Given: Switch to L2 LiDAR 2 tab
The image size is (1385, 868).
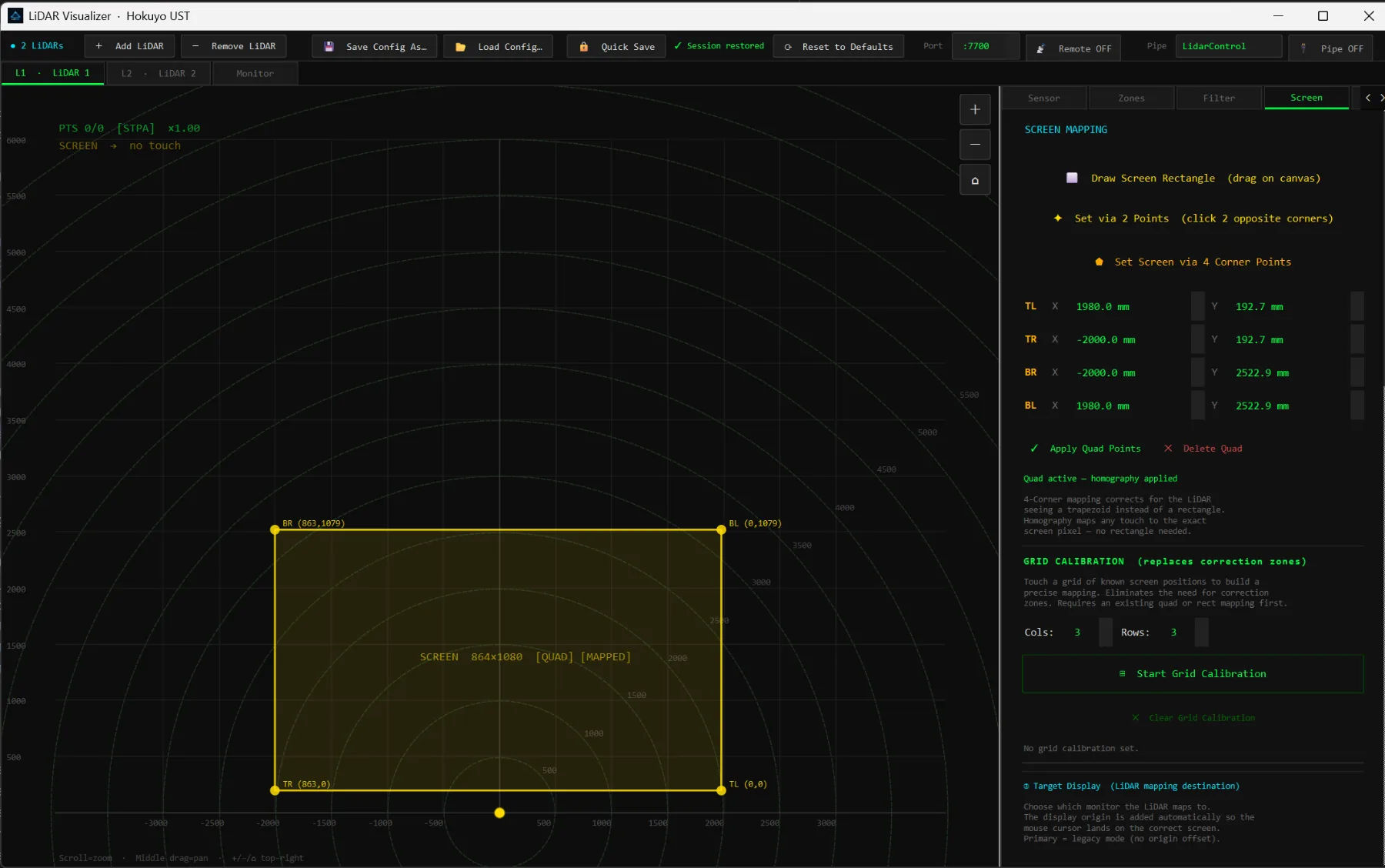Looking at the screenshot, I should (159, 73).
